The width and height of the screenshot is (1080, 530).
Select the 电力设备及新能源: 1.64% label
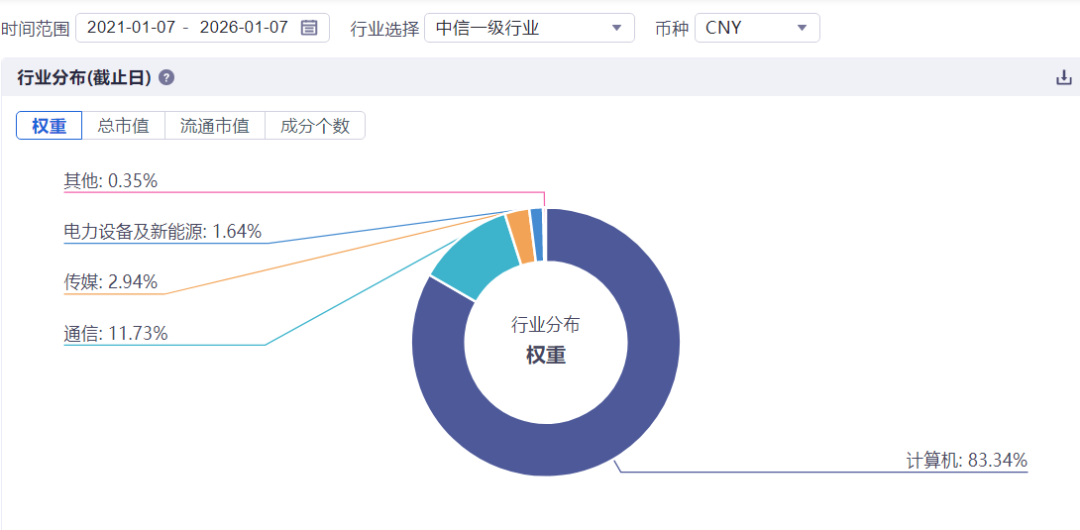(x=163, y=232)
